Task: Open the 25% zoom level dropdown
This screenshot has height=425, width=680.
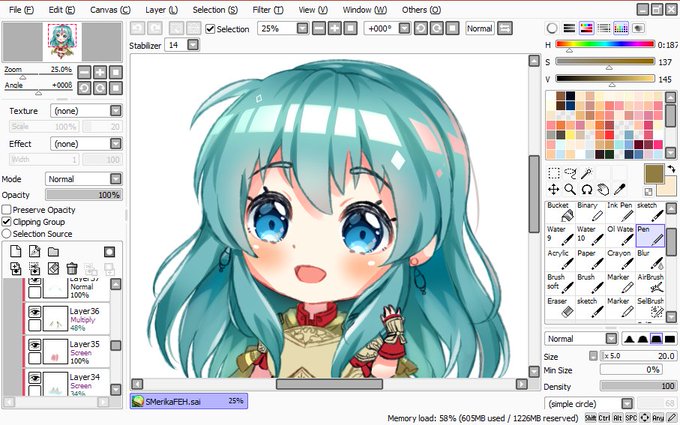Action: (x=302, y=29)
